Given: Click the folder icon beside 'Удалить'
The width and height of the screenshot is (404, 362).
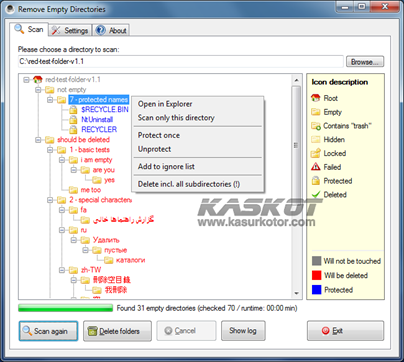Looking at the screenshot, I should pyautogui.click(x=85, y=240).
